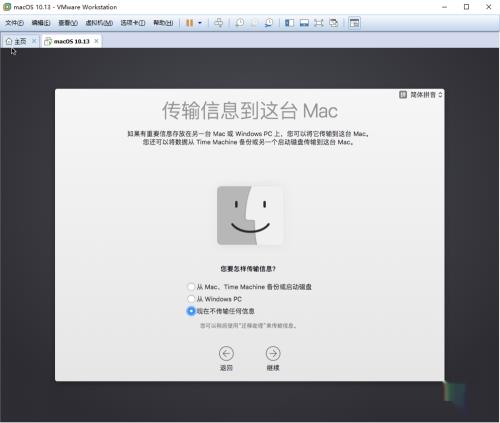The width and height of the screenshot is (500, 423).
Task: Click the Unity mode toolbar icon
Action: tap(333, 23)
